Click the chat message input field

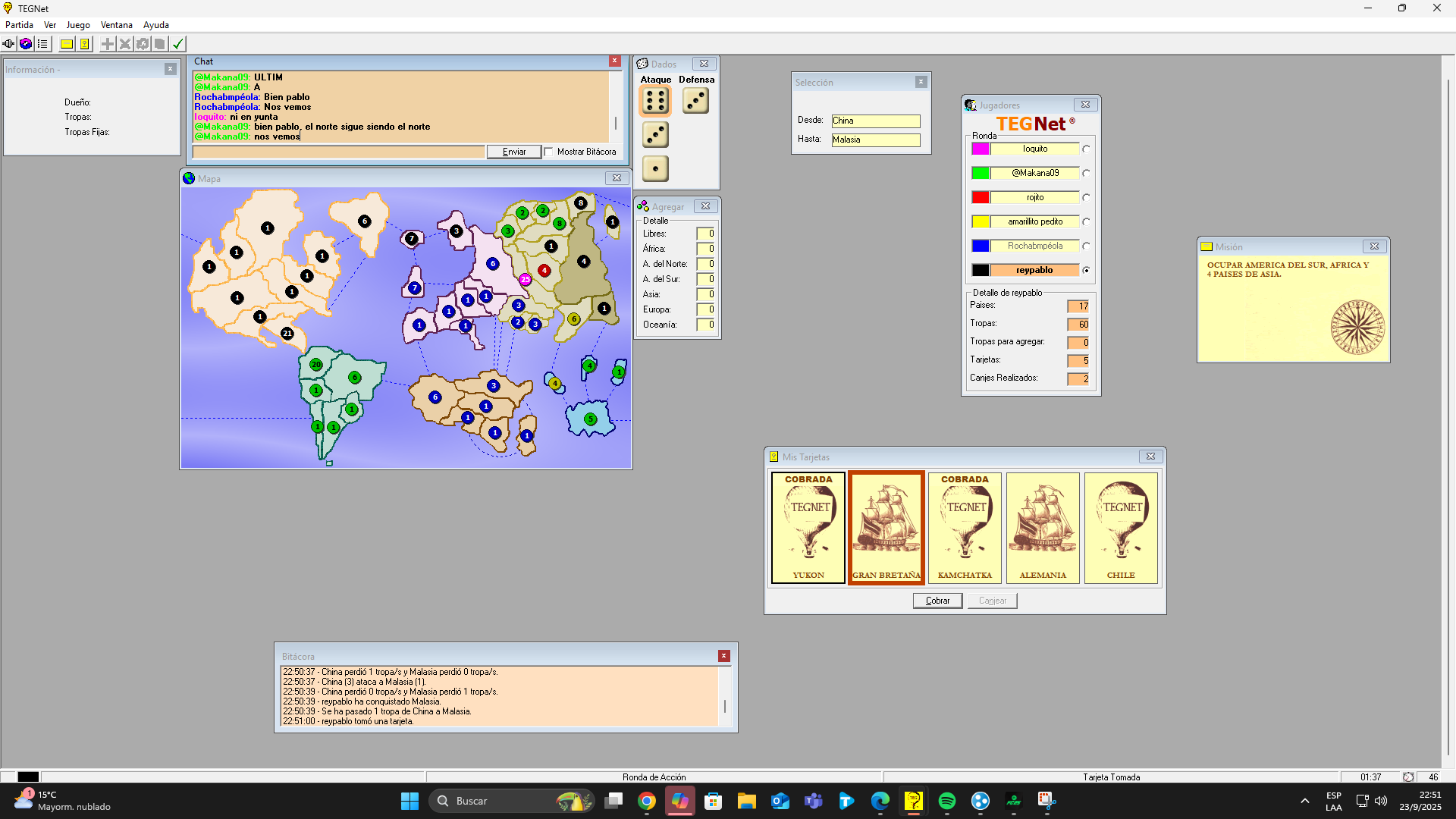(x=338, y=152)
